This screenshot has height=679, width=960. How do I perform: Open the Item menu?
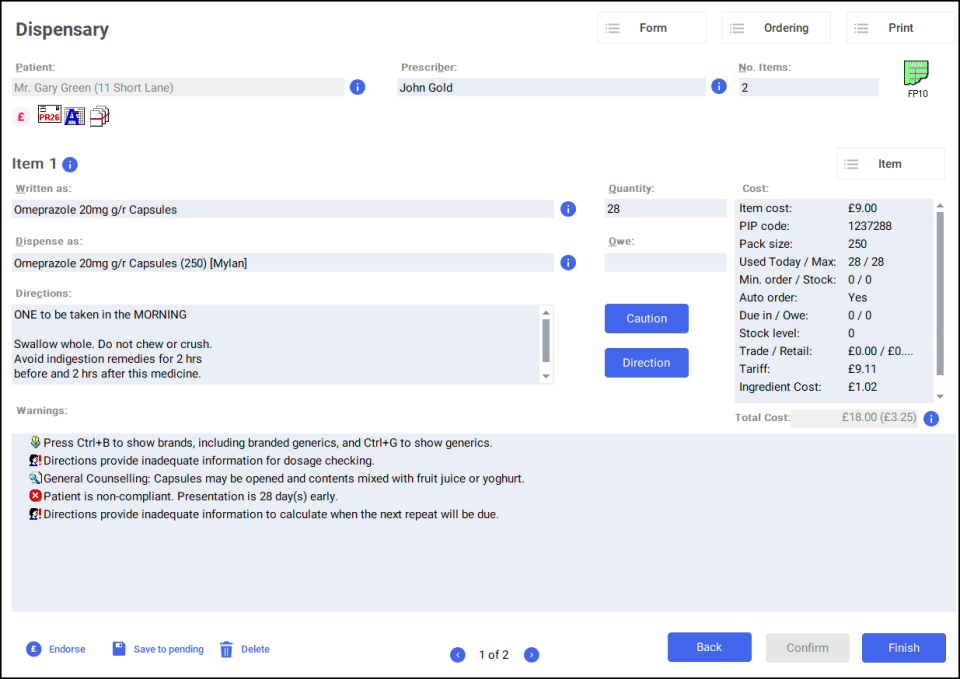pyautogui.click(x=889, y=164)
